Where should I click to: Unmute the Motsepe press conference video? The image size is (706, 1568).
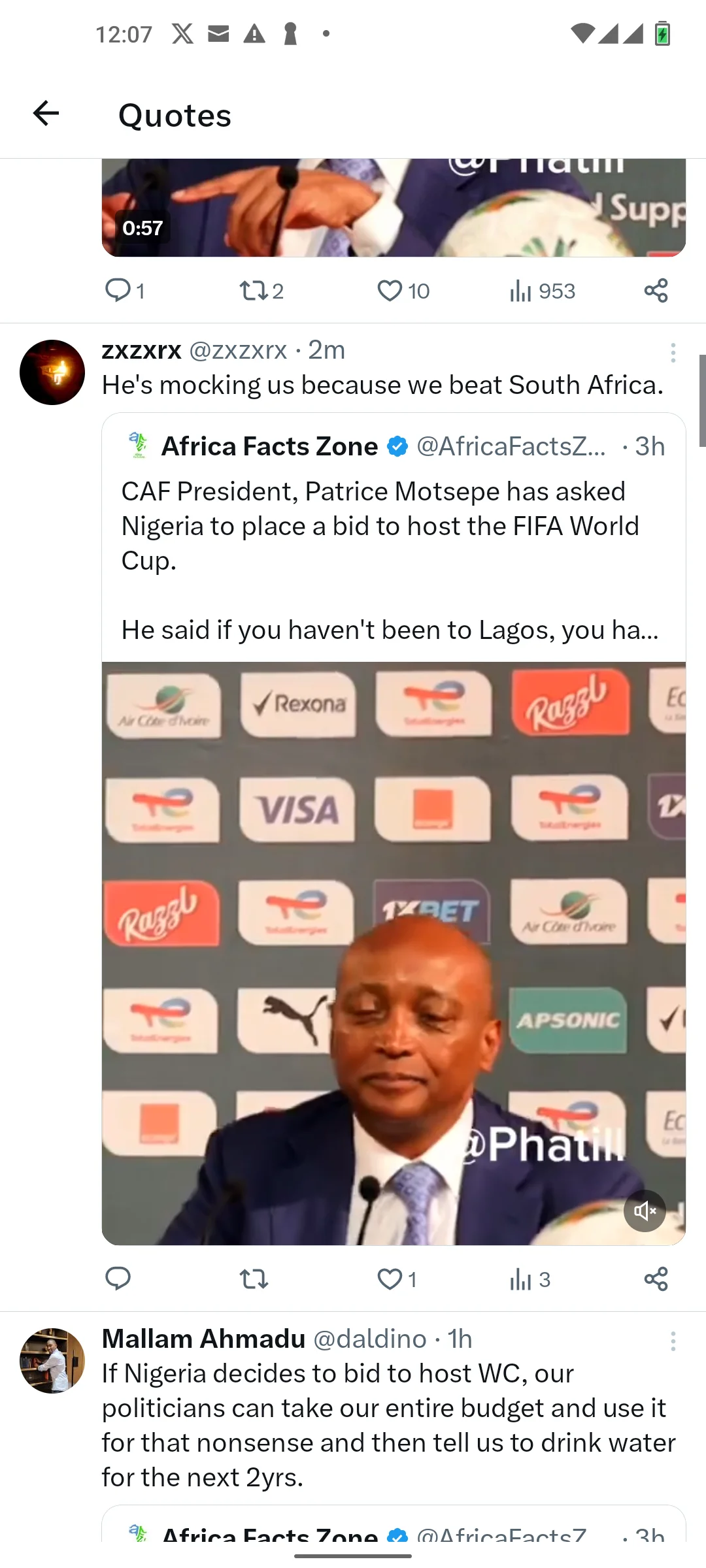pyautogui.click(x=645, y=1211)
